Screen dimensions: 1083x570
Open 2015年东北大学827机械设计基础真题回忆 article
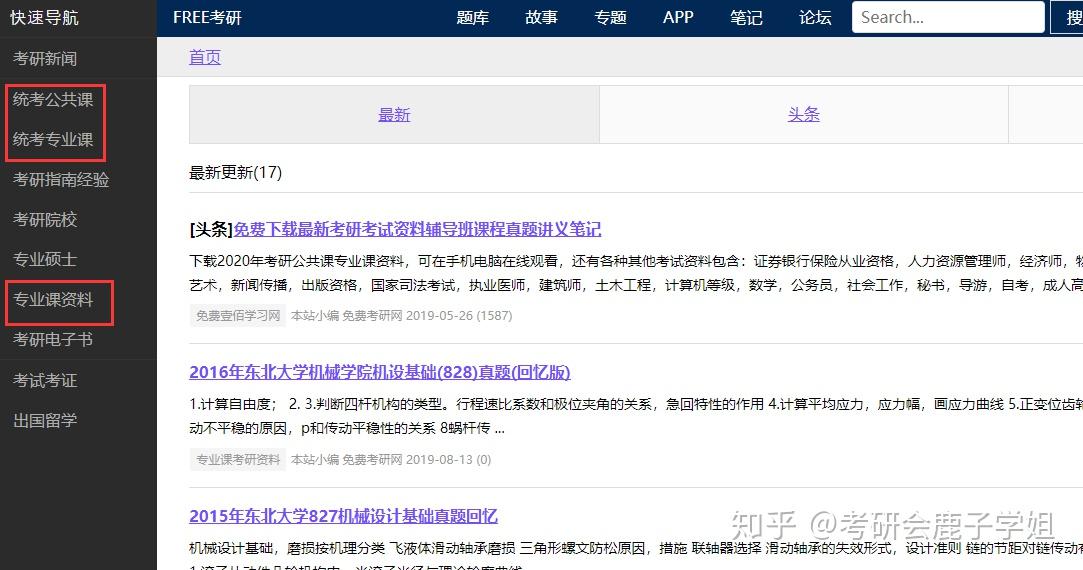click(x=343, y=516)
